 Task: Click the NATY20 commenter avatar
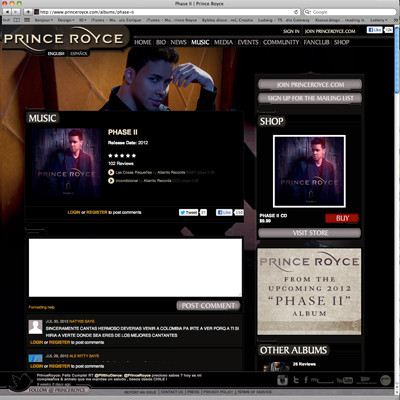coord(35,327)
